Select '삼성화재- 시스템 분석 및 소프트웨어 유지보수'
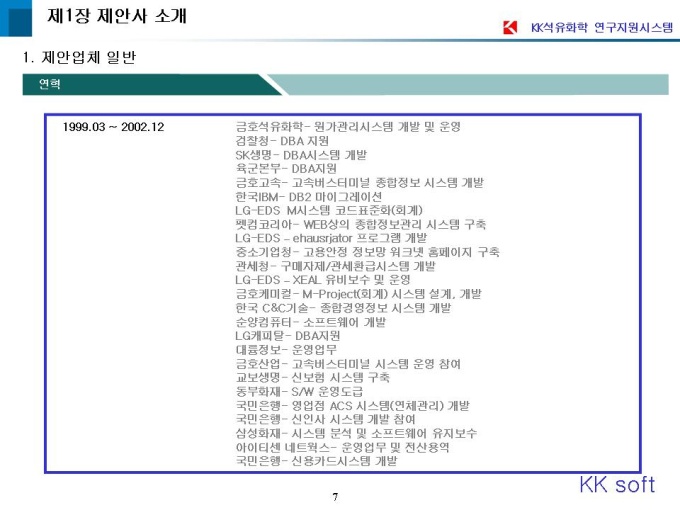 pos(356,433)
